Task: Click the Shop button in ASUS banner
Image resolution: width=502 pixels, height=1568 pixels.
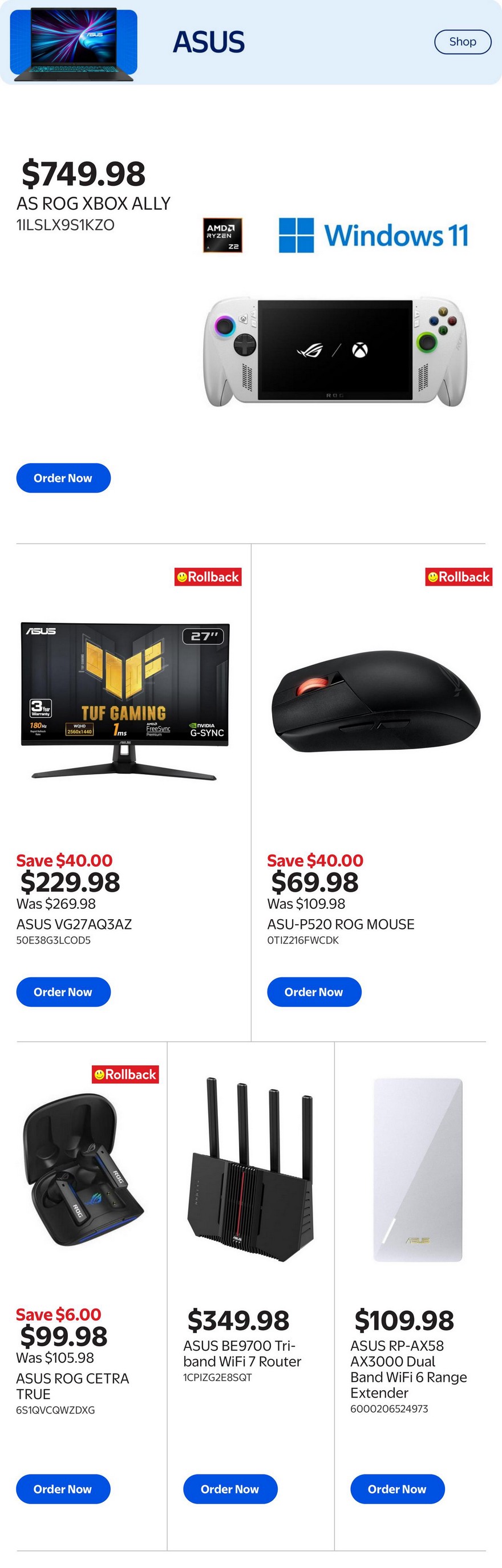Action: tap(463, 42)
